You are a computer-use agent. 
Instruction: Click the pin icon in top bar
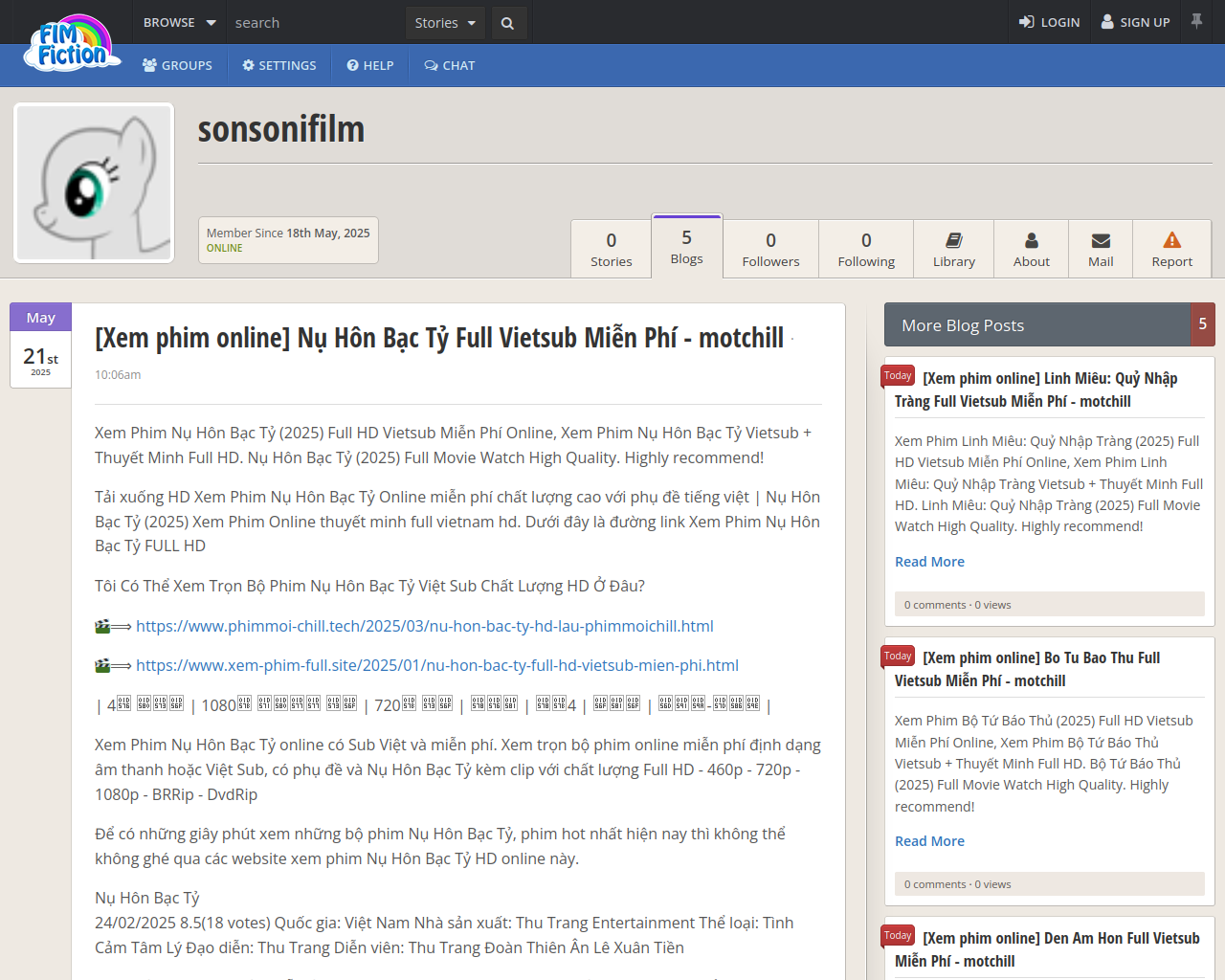(x=1196, y=20)
